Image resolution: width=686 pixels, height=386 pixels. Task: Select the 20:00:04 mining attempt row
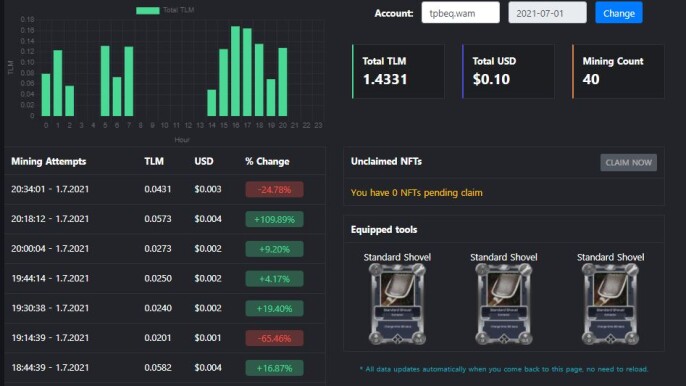pos(165,249)
